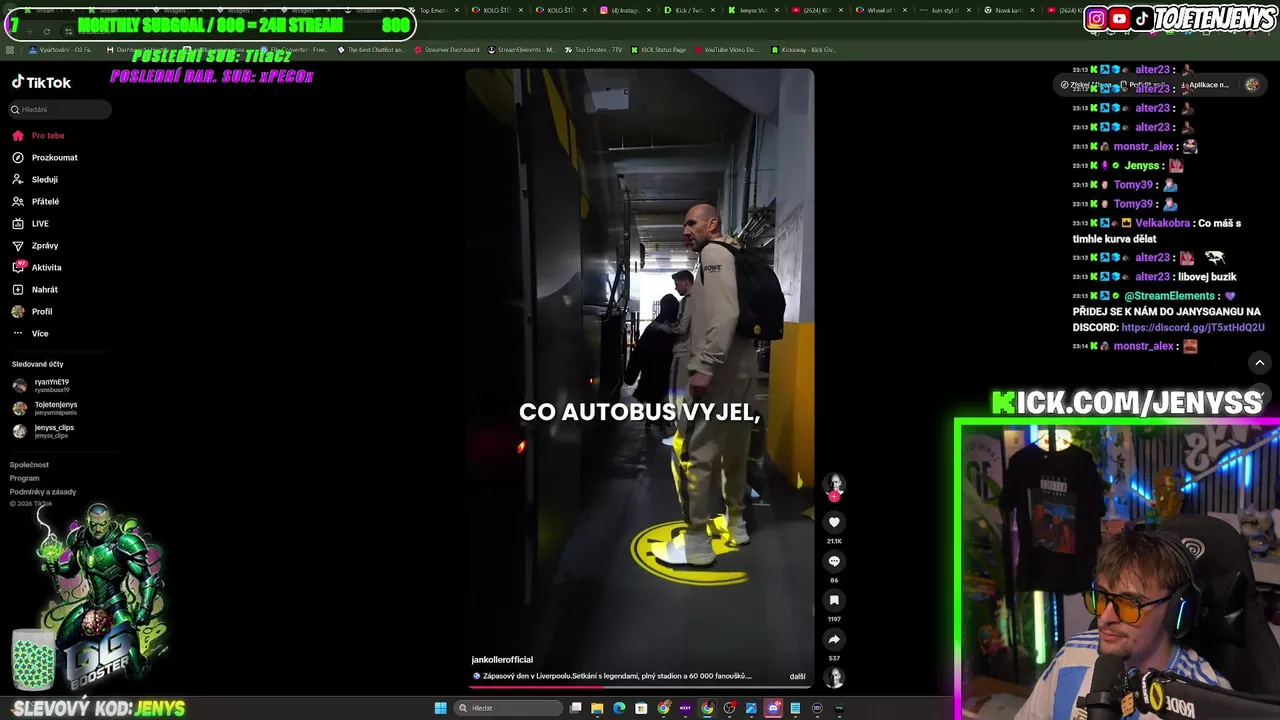Open Kickaway - Kick Giv... bookmark
Image resolution: width=1280 pixels, height=720 pixels.
(804, 50)
